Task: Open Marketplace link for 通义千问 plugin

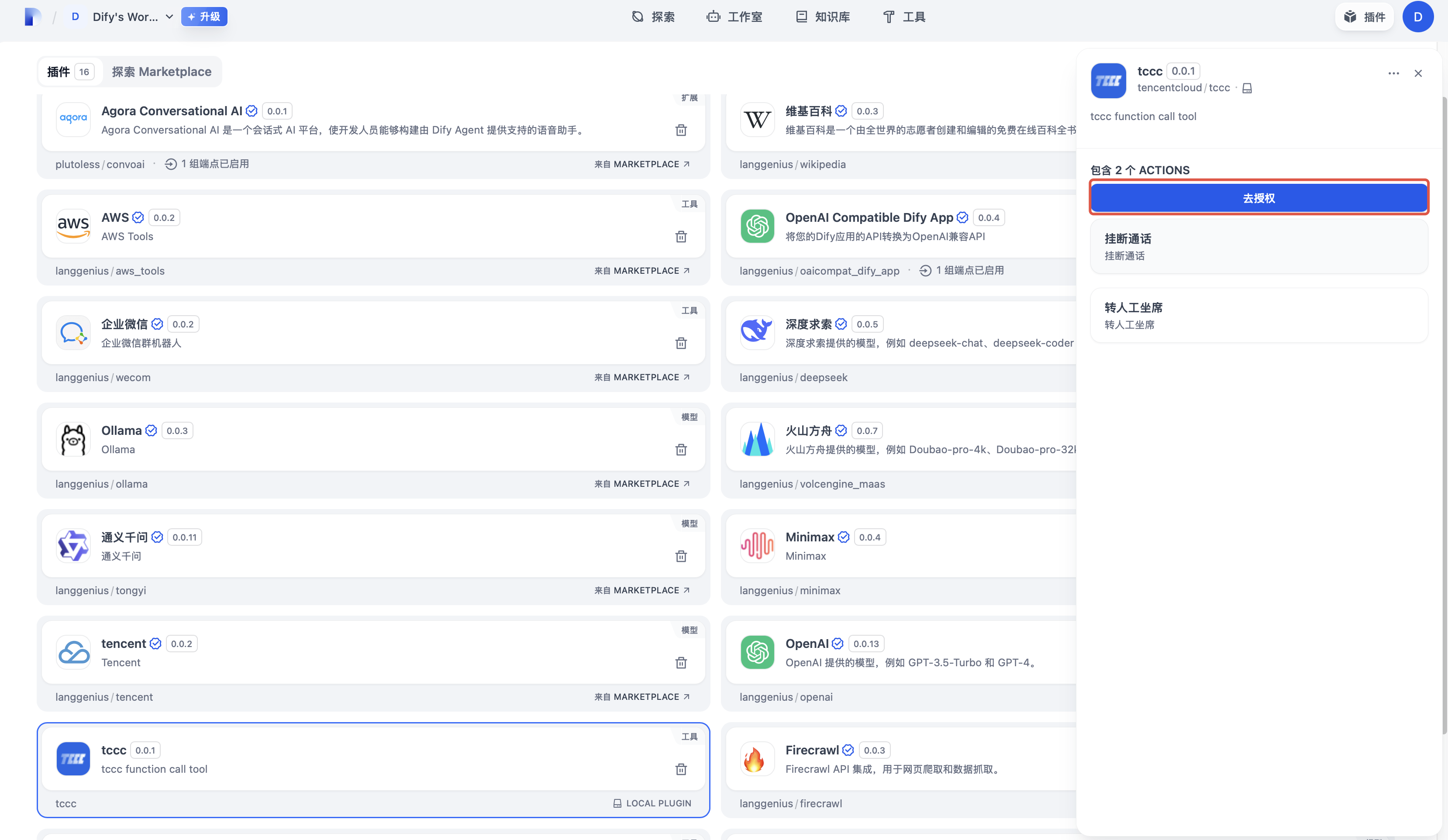Action: tap(642, 590)
